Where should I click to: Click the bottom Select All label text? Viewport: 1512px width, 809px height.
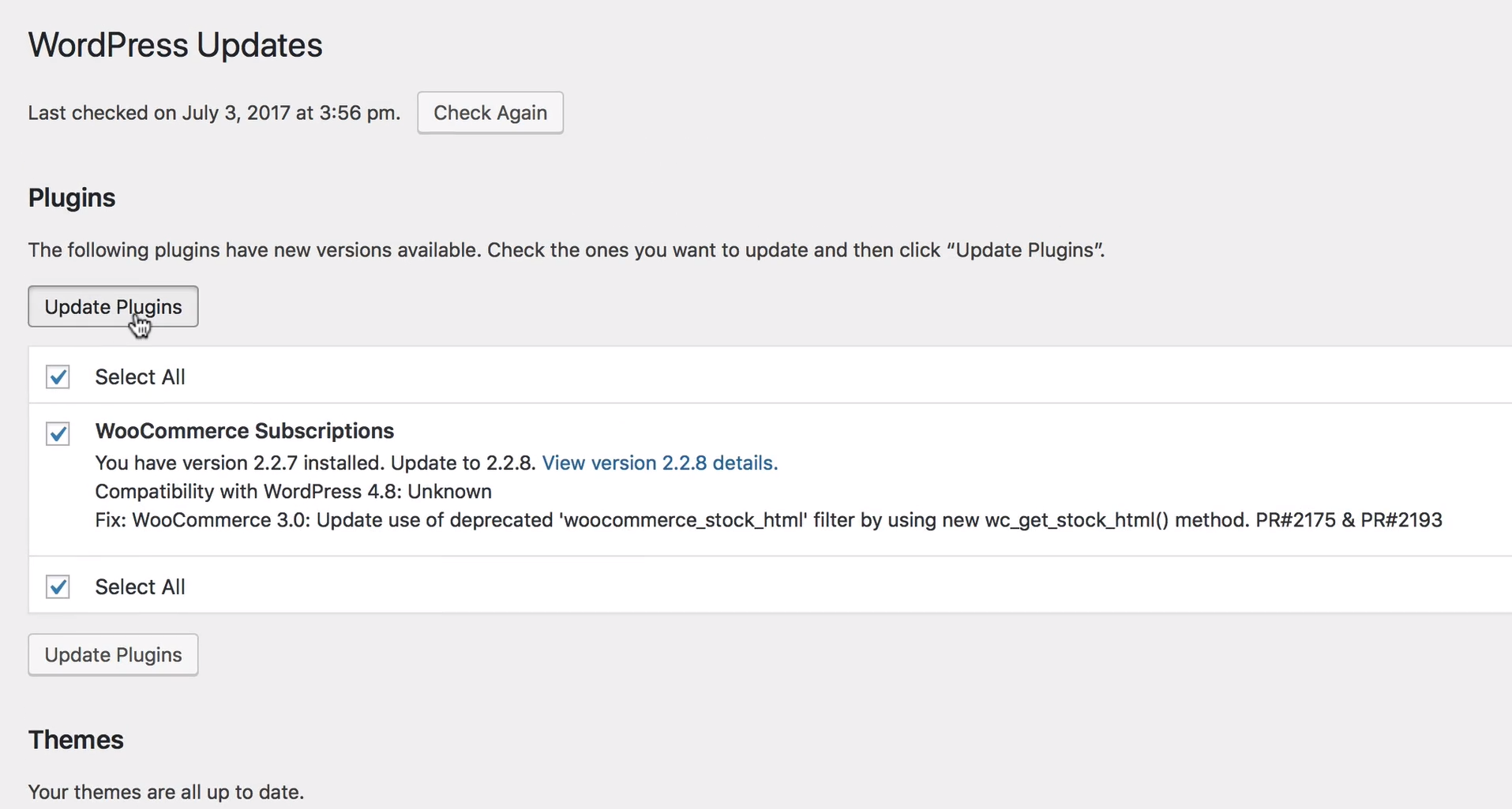click(x=140, y=587)
